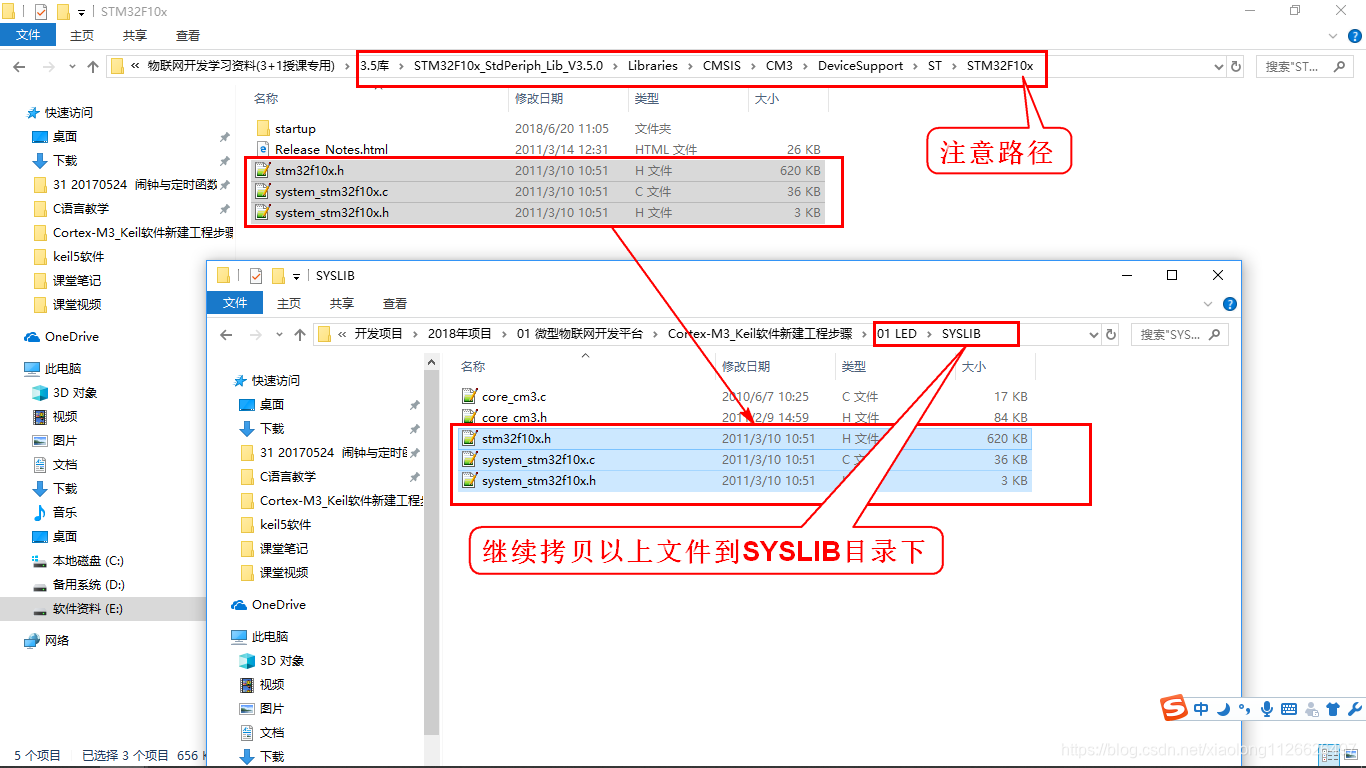The width and height of the screenshot is (1366, 768).
Task: Click search box in SYSLIB window
Action: [1179, 335]
